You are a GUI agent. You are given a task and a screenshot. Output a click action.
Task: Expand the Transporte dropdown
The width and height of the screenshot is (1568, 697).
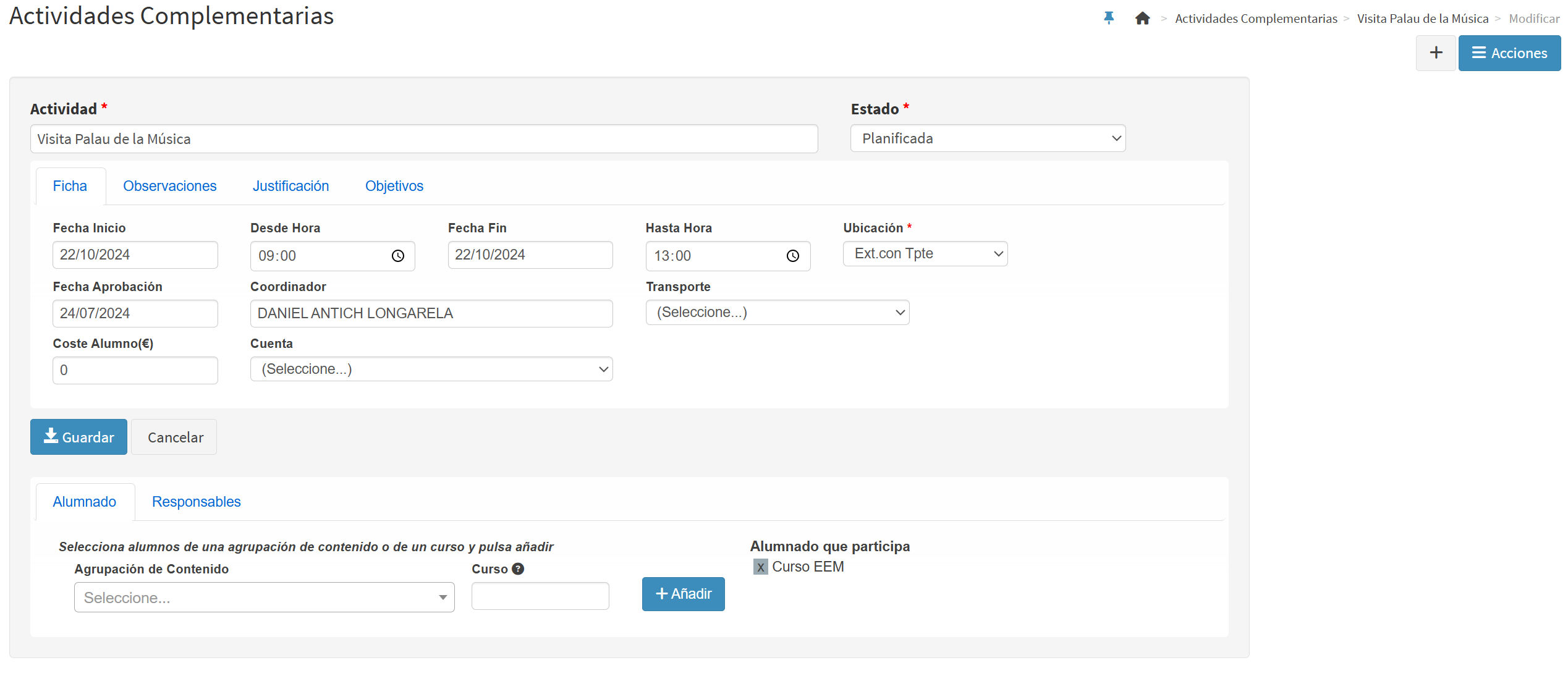777,313
